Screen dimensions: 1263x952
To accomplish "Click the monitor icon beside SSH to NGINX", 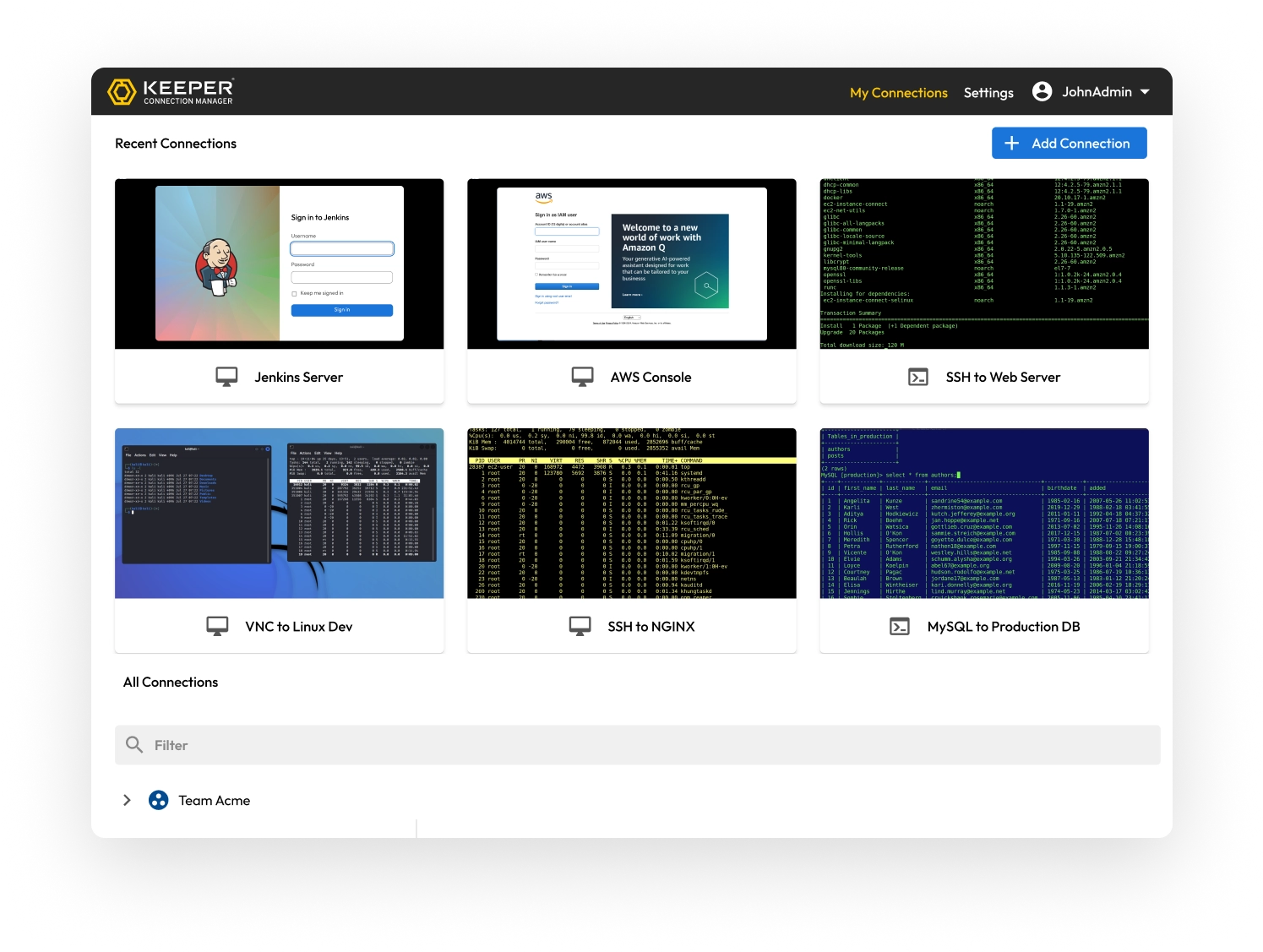I will pyautogui.click(x=580, y=626).
